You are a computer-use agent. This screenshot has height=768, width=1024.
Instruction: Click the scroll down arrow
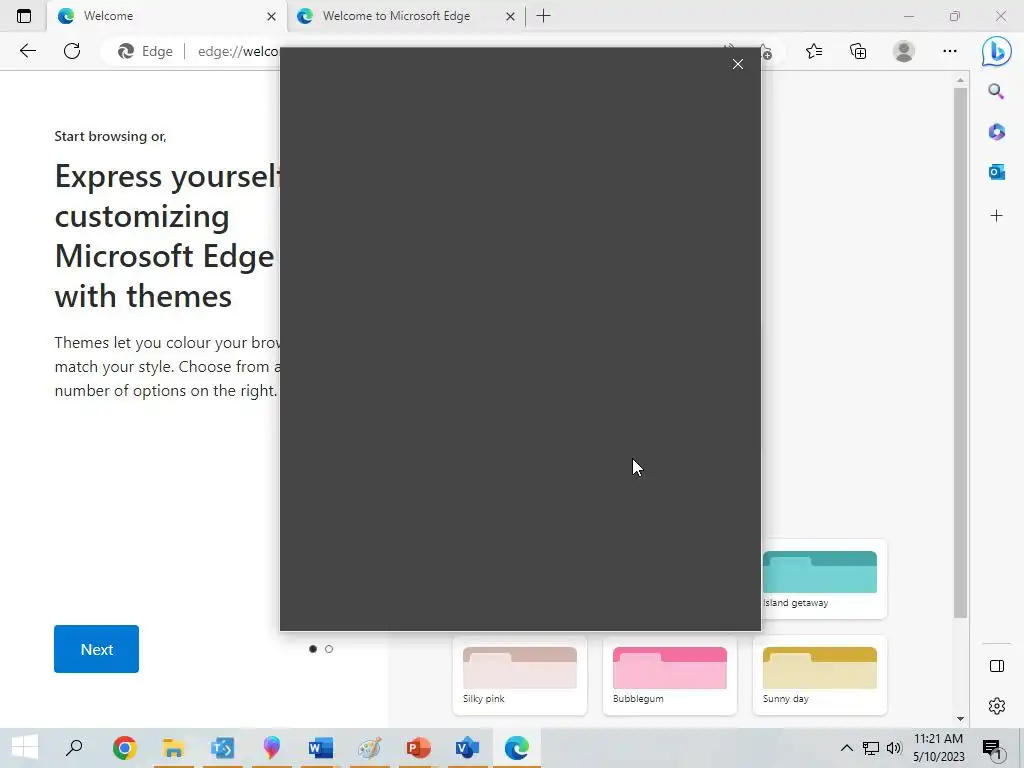click(960, 719)
